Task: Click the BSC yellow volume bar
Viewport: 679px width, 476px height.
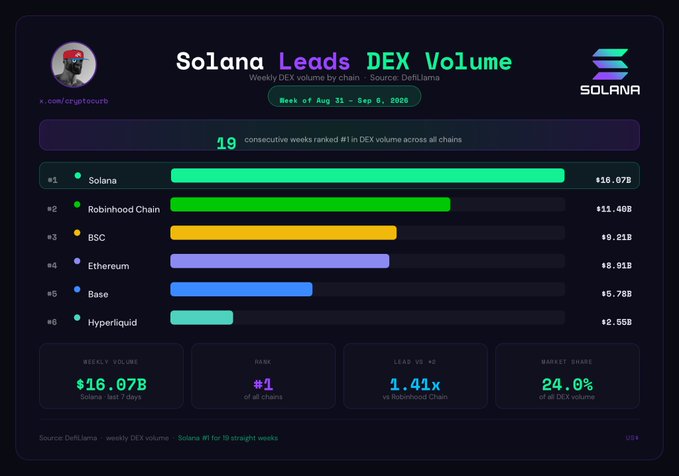Action: 283,233
